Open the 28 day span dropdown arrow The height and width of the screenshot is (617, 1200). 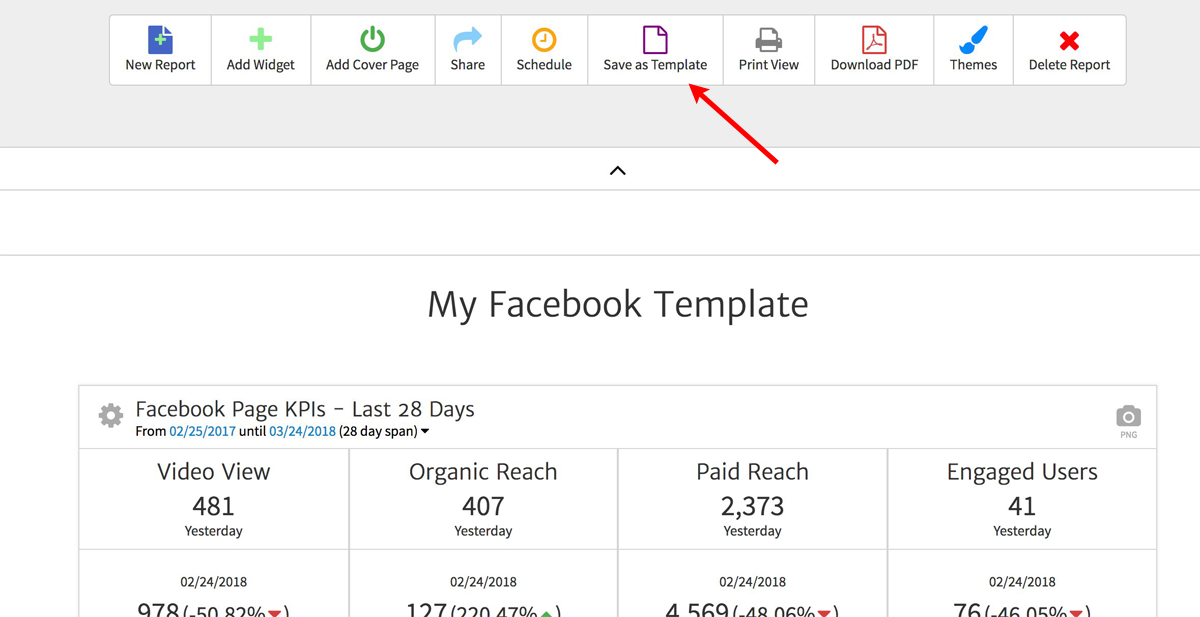tap(425, 432)
